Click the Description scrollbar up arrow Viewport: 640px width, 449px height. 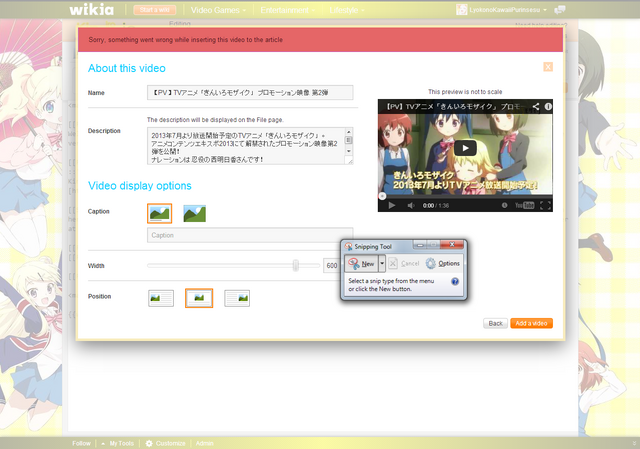[349, 131]
